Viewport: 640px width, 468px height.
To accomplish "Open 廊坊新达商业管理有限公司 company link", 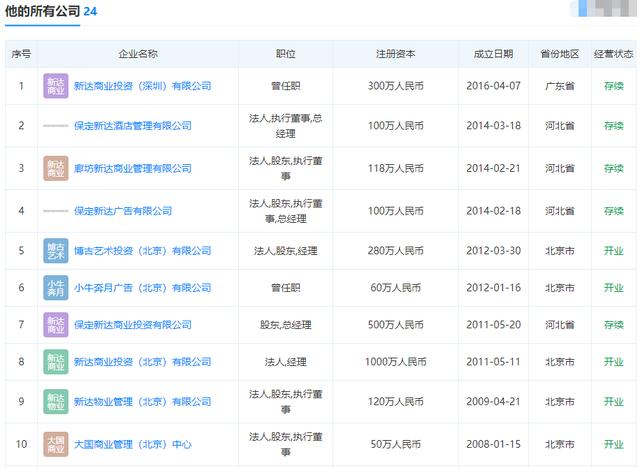I will click(x=133, y=168).
